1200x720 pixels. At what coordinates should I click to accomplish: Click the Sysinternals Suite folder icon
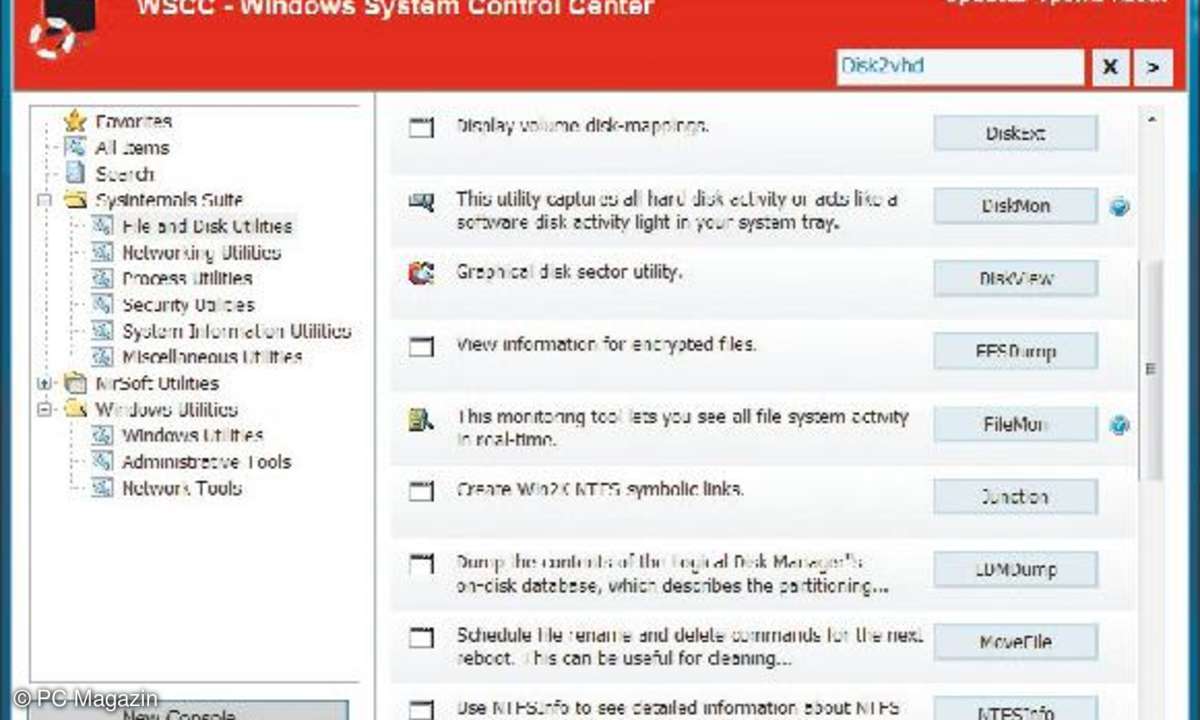coord(75,200)
